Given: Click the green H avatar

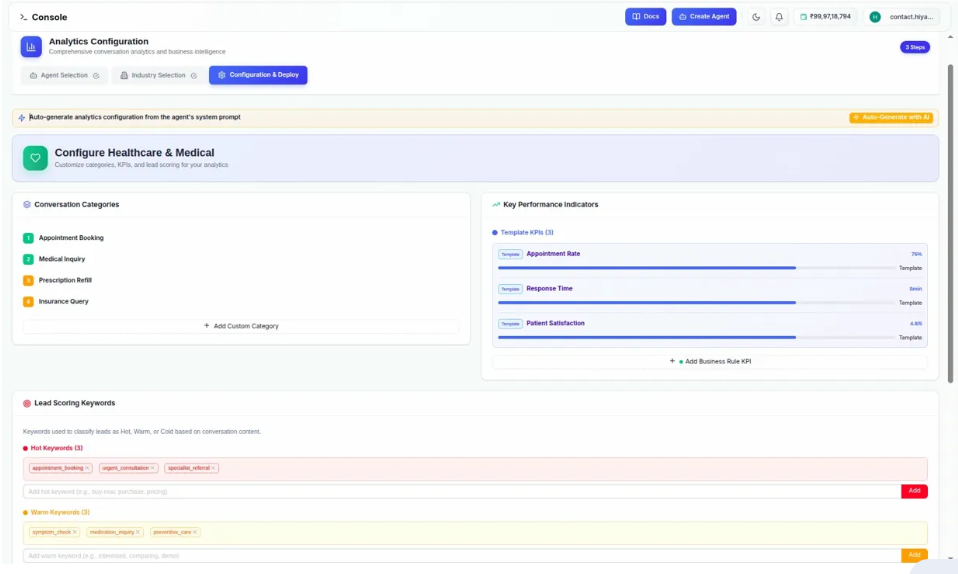Looking at the screenshot, I should coord(875,17).
